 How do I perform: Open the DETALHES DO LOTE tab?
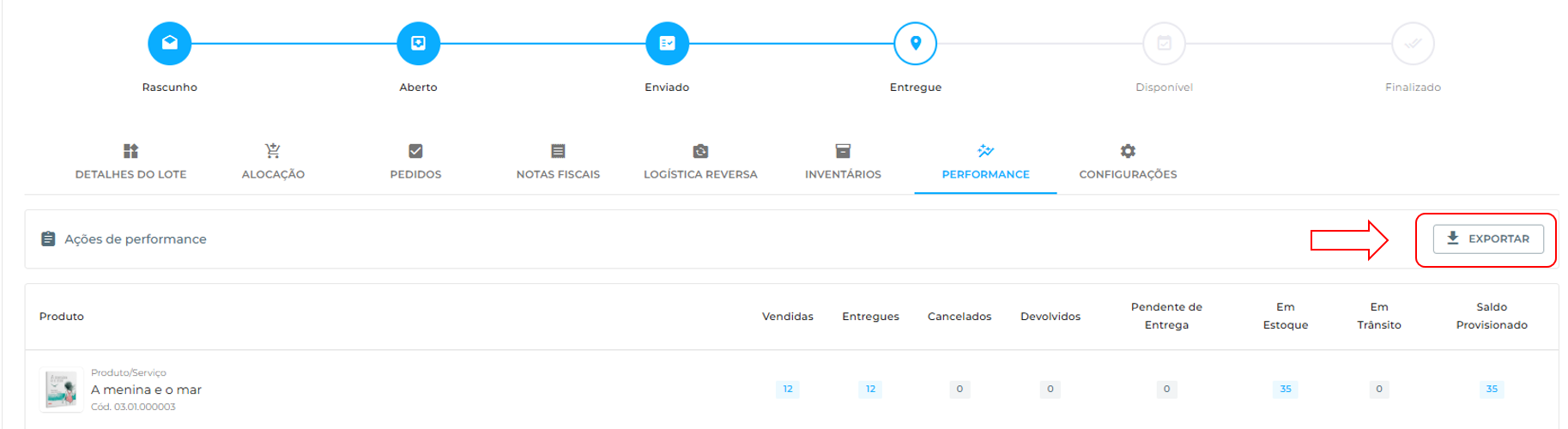(130, 174)
